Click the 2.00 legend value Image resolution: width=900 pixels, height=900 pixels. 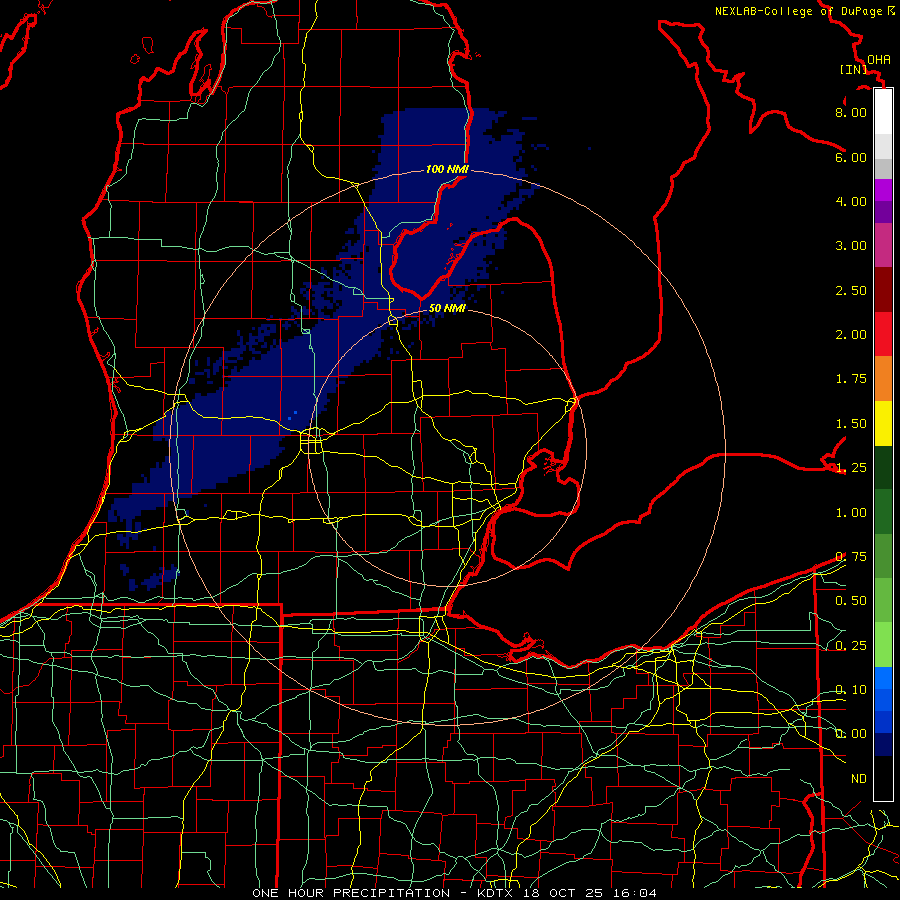click(851, 335)
